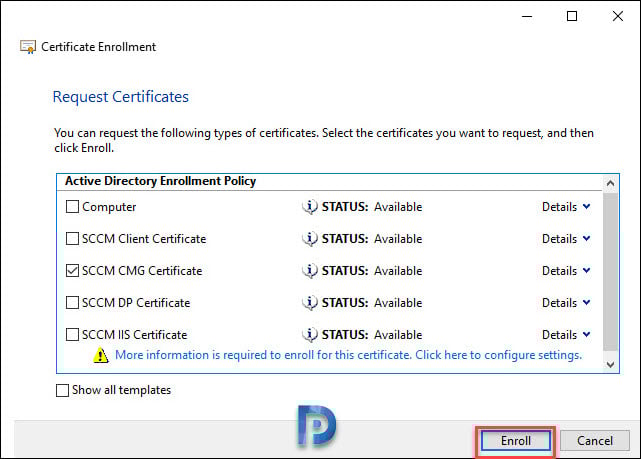Viewport: 641px width, 459px height.
Task: Click the list scrollbar down arrow
Action: pos(610,365)
